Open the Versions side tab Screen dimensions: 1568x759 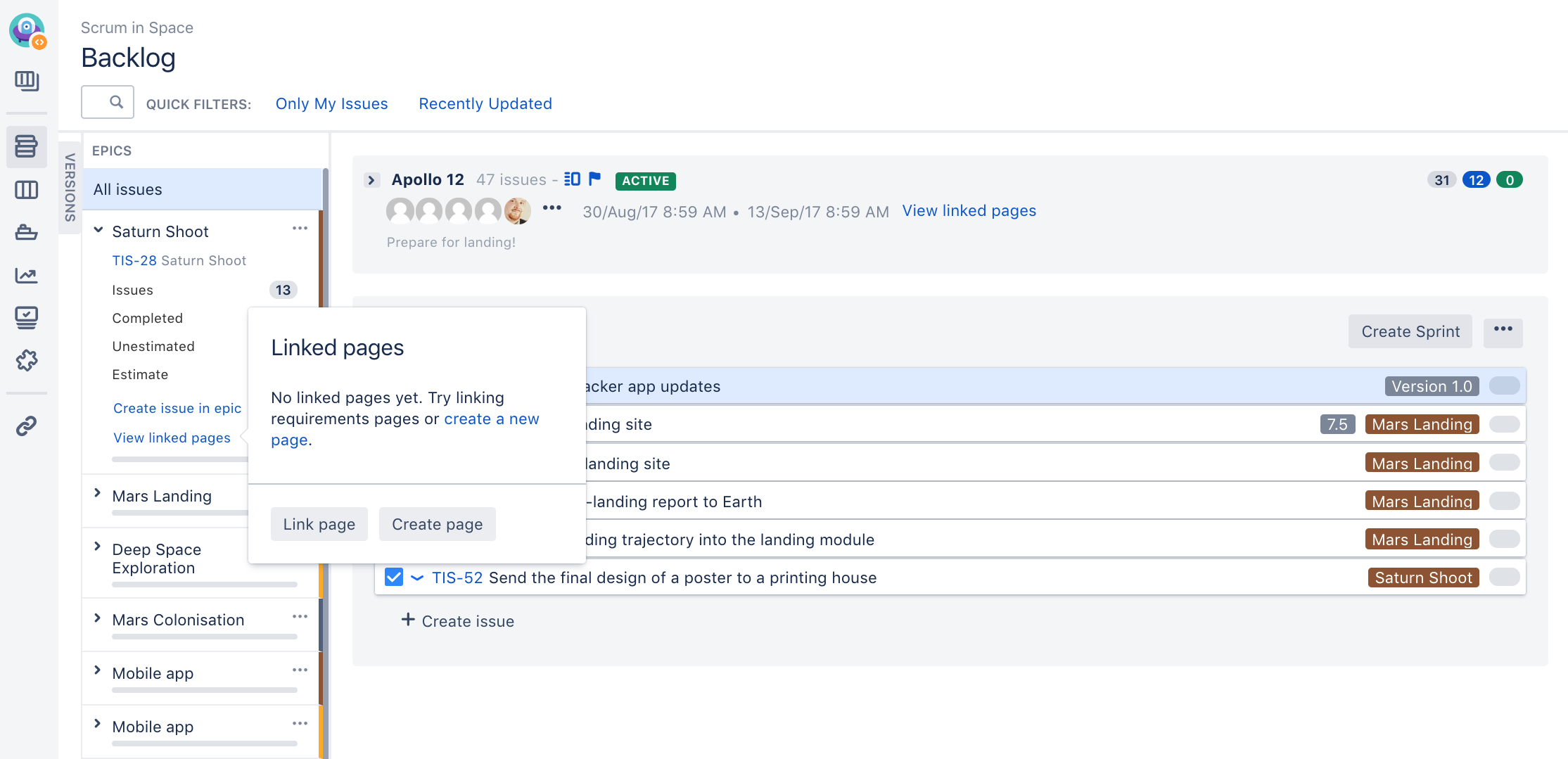(70, 187)
